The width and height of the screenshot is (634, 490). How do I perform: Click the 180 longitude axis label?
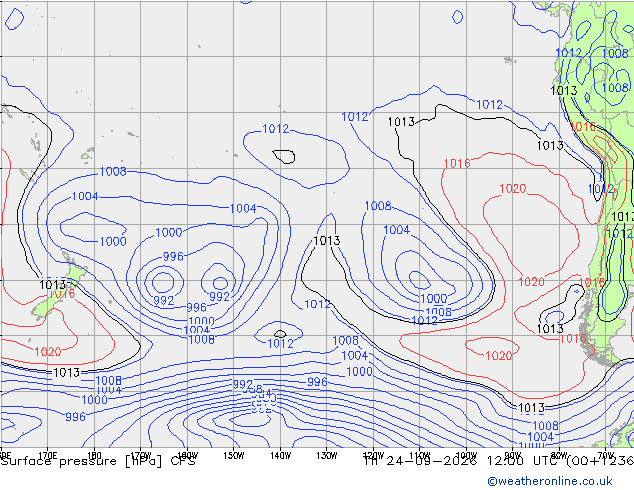tap(94, 455)
